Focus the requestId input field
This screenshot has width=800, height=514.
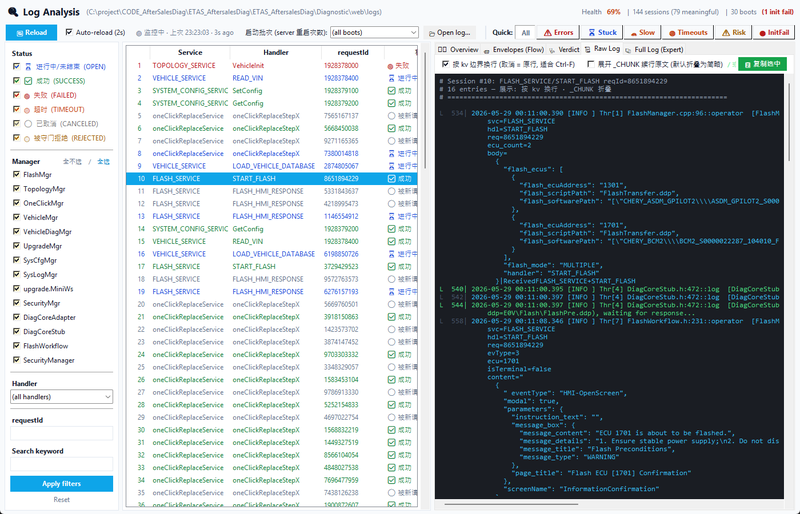coord(61,433)
